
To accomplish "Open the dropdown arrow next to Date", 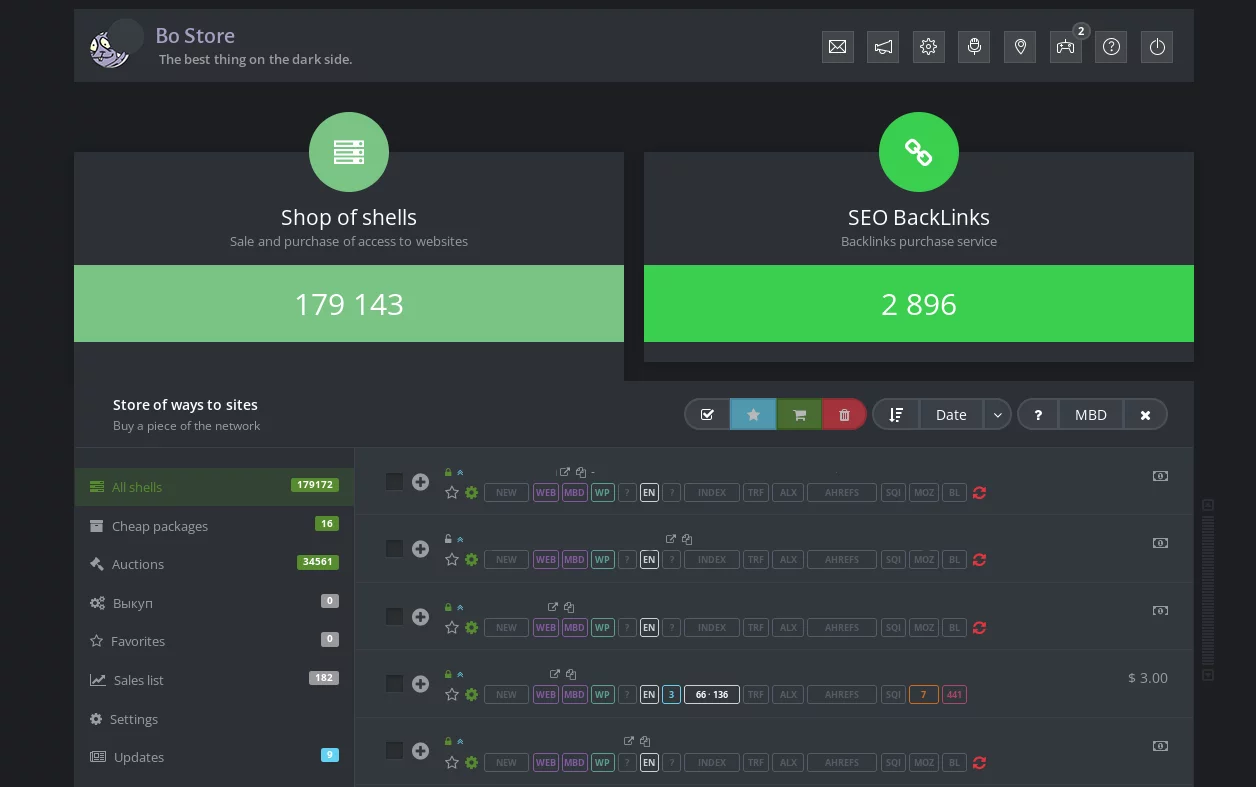I will point(997,415).
